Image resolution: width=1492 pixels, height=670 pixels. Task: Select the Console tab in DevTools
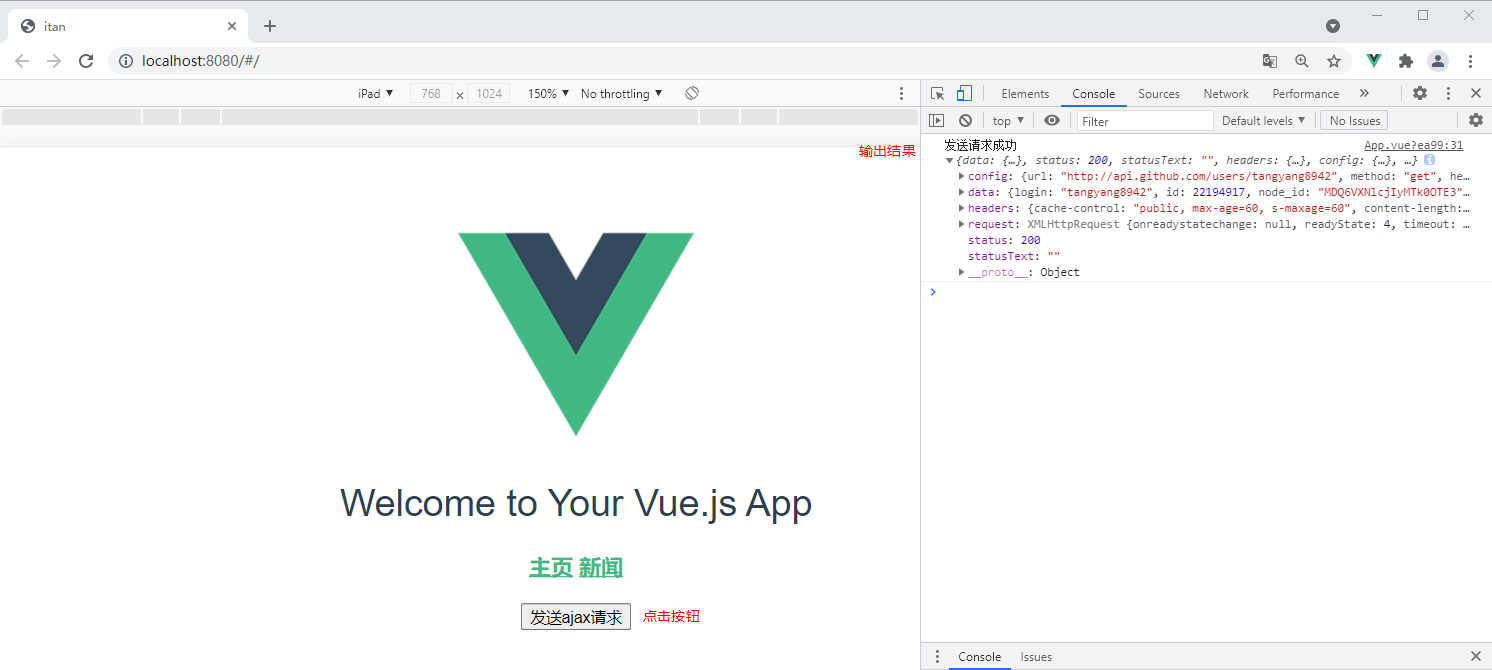click(x=1093, y=93)
